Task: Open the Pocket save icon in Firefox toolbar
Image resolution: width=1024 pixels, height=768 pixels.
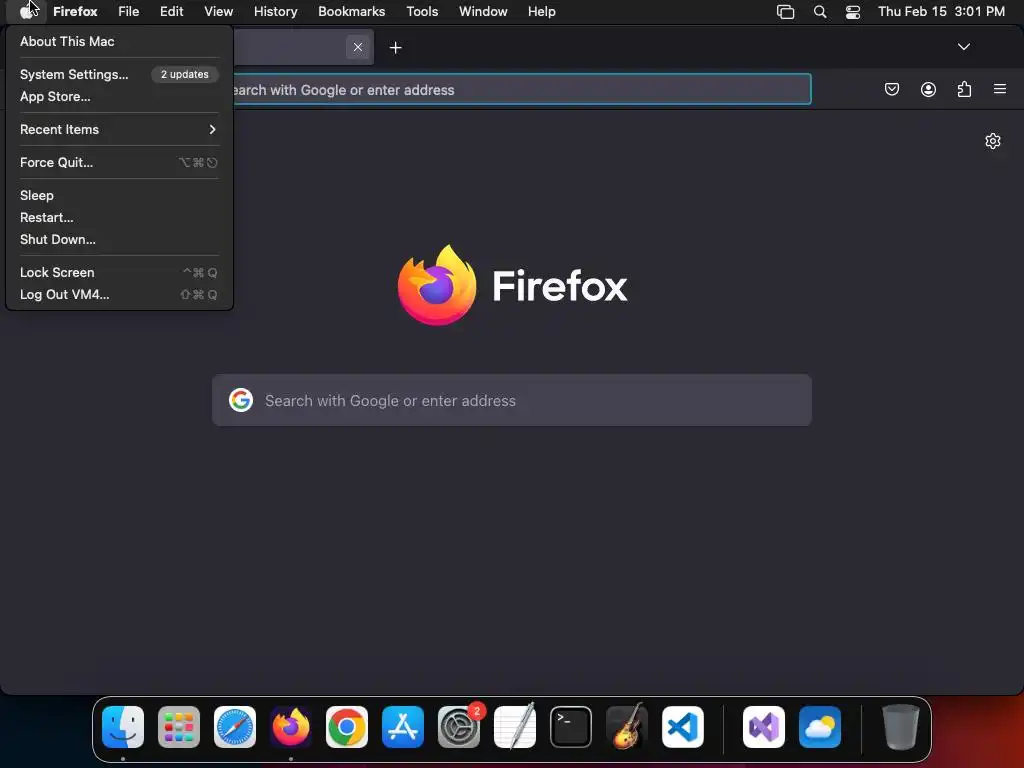Action: pos(891,89)
